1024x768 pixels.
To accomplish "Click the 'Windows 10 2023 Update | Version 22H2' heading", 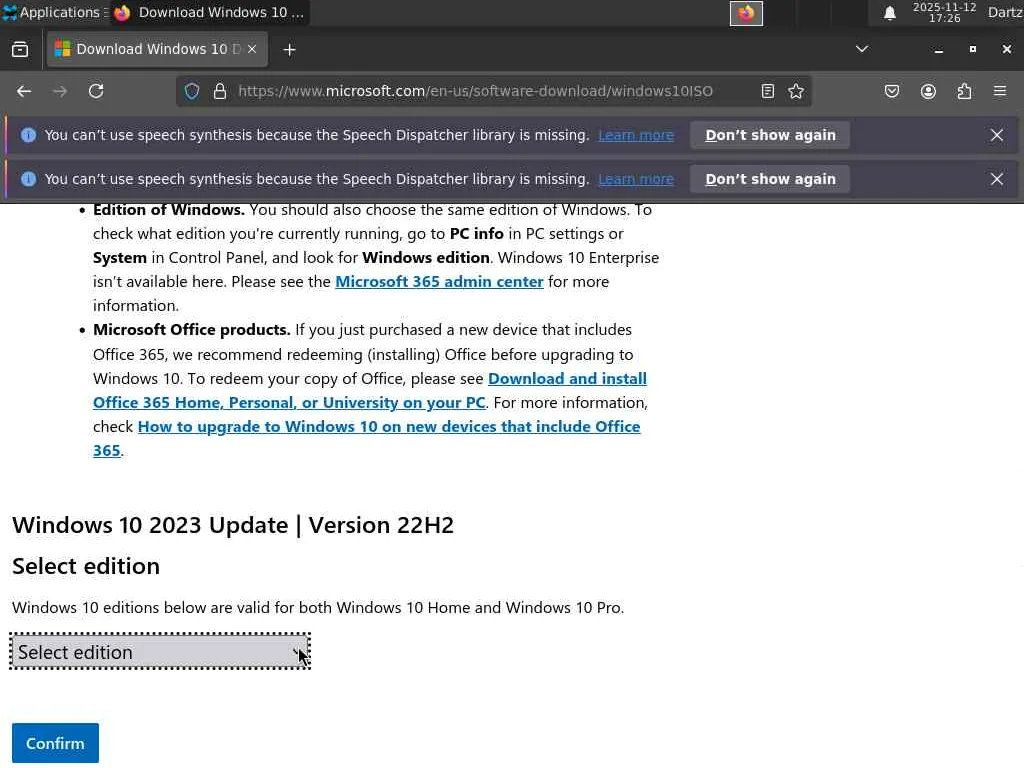I will [x=232, y=525].
